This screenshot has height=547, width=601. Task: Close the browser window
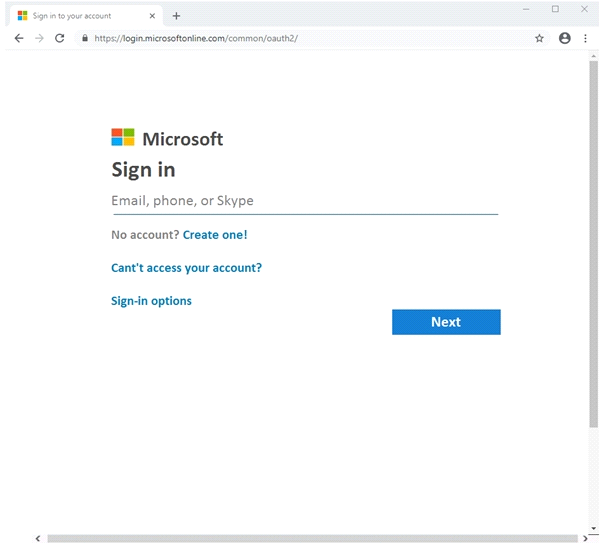584,9
